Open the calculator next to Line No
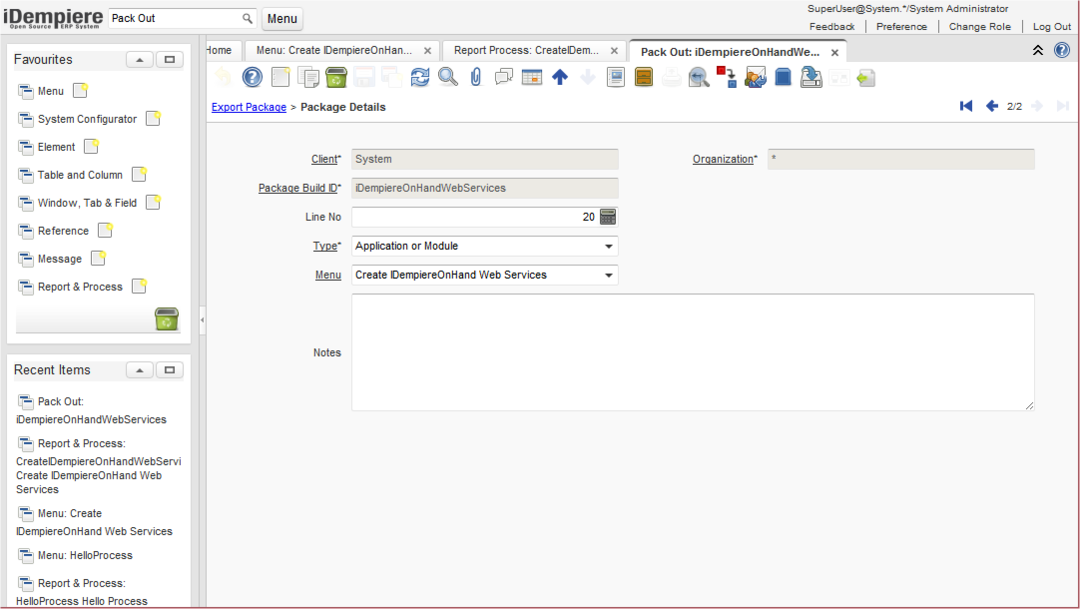Image resolution: width=1080 pixels, height=609 pixels. coord(608,217)
